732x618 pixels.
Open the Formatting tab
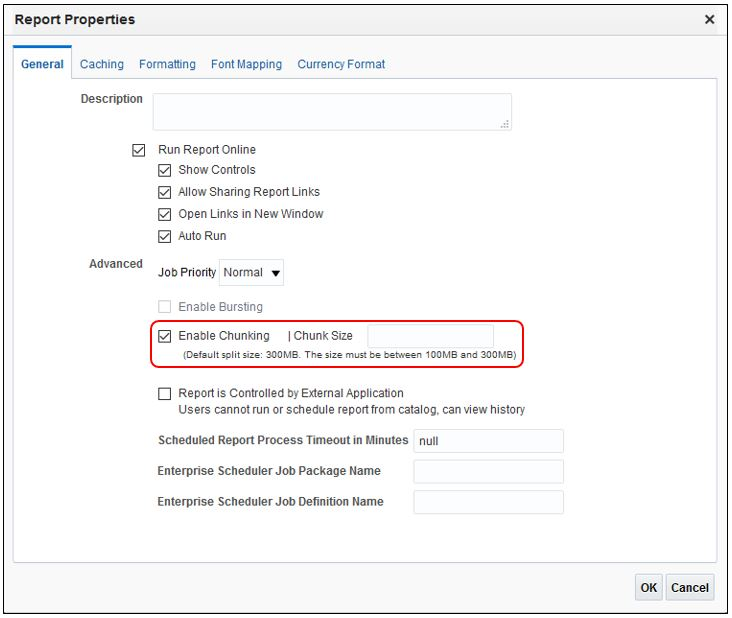tap(167, 64)
